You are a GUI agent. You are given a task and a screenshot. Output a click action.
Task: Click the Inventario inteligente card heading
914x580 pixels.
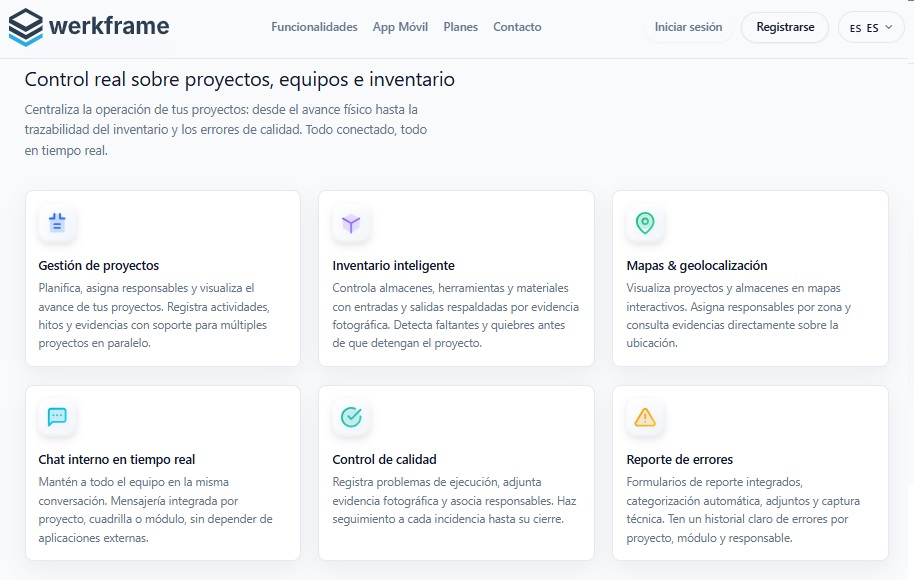click(393, 266)
